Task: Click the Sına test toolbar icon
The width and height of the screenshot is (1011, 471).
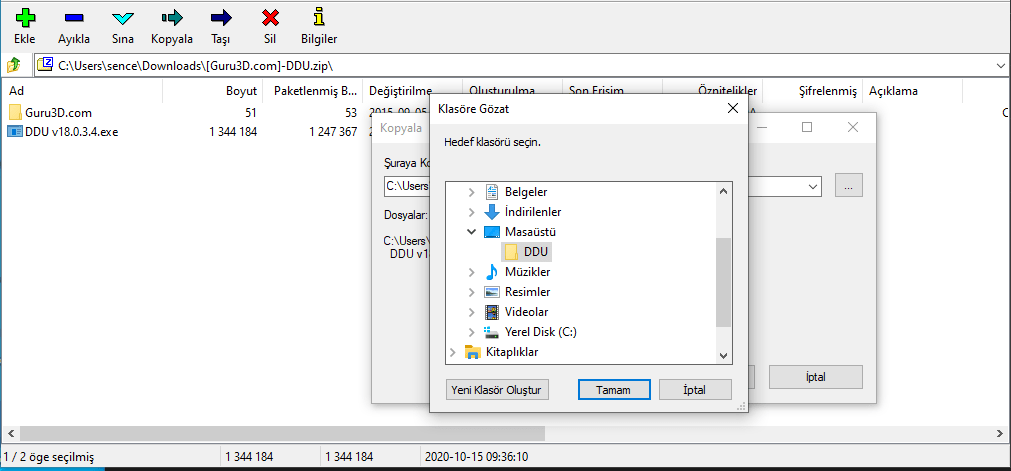Action: 123,17
